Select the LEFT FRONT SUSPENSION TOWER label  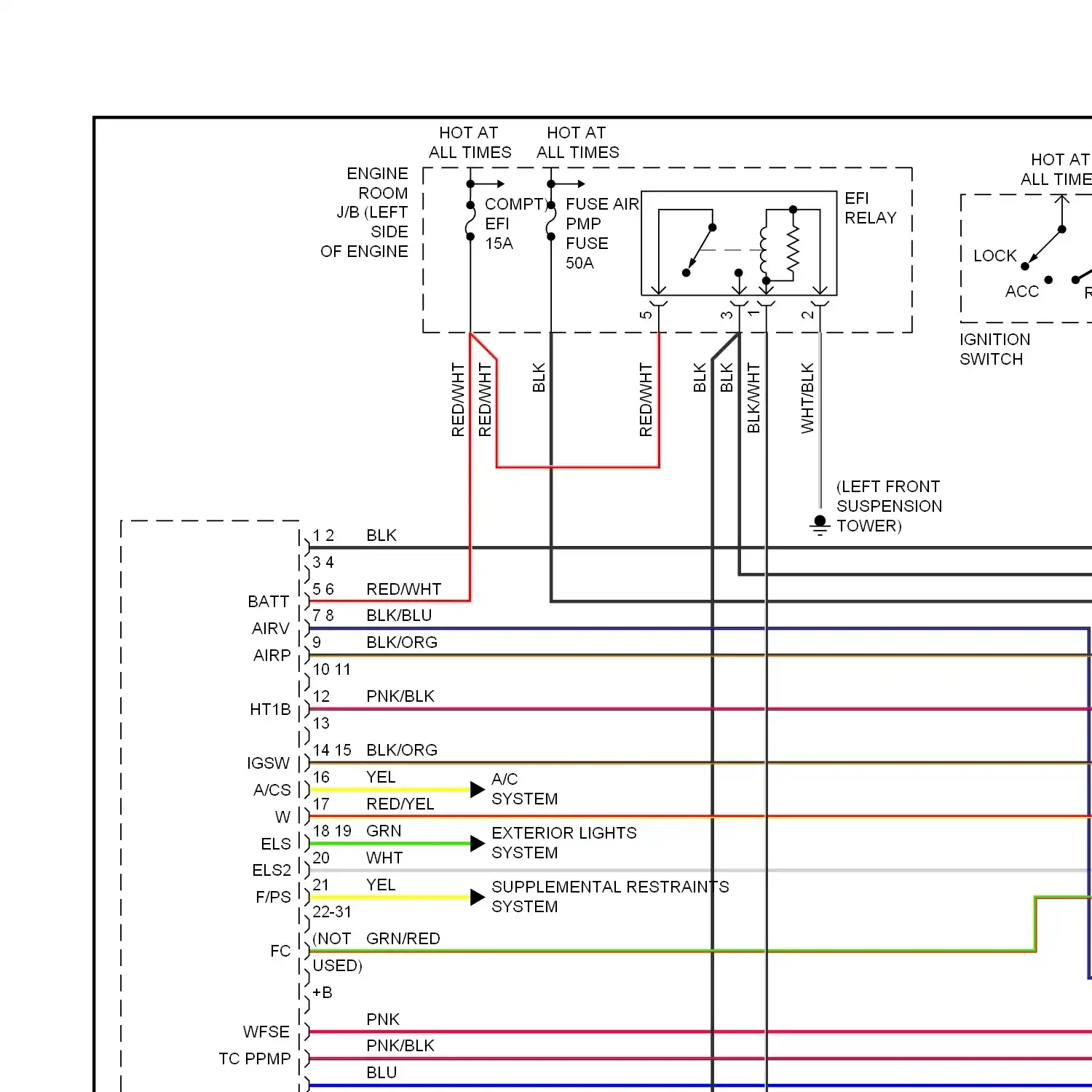[889, 506]
